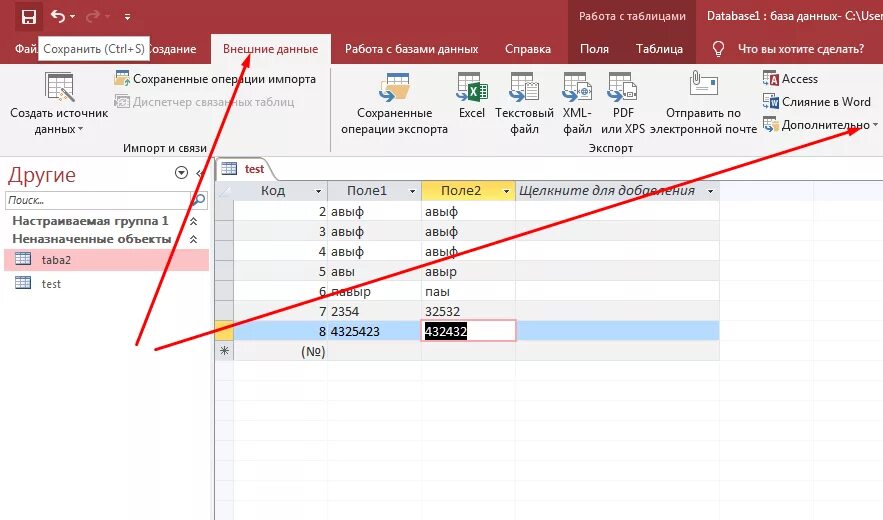Click the navigation pane Поиск field
The image size is (883, 520).
point(97,200)
